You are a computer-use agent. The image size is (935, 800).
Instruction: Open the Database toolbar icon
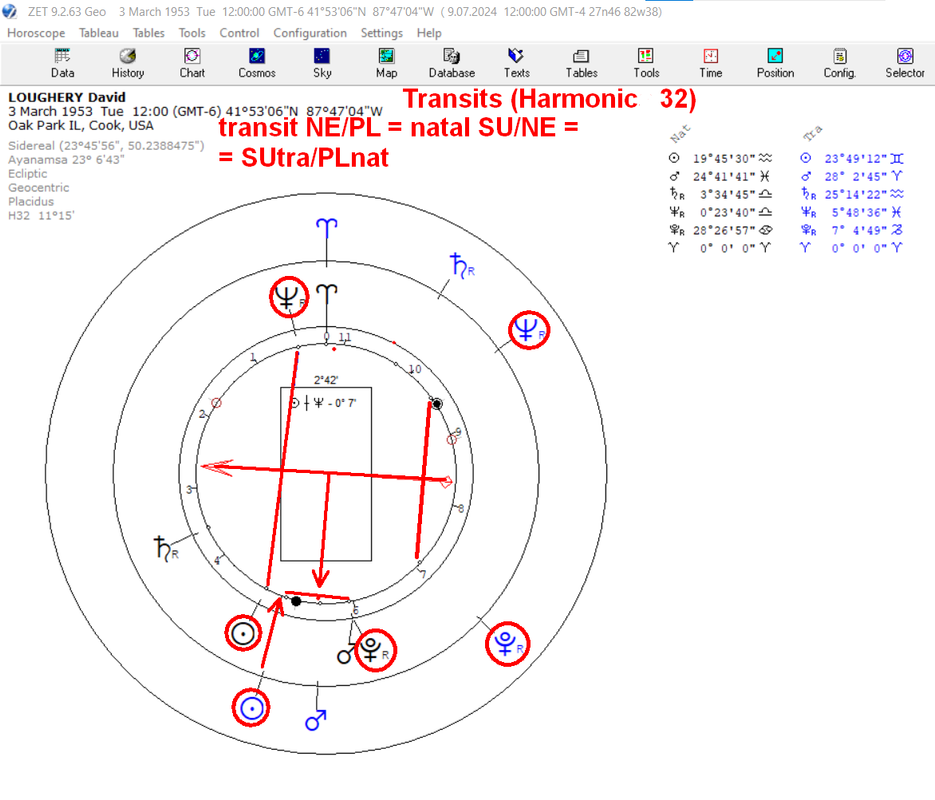pos(451,63)
